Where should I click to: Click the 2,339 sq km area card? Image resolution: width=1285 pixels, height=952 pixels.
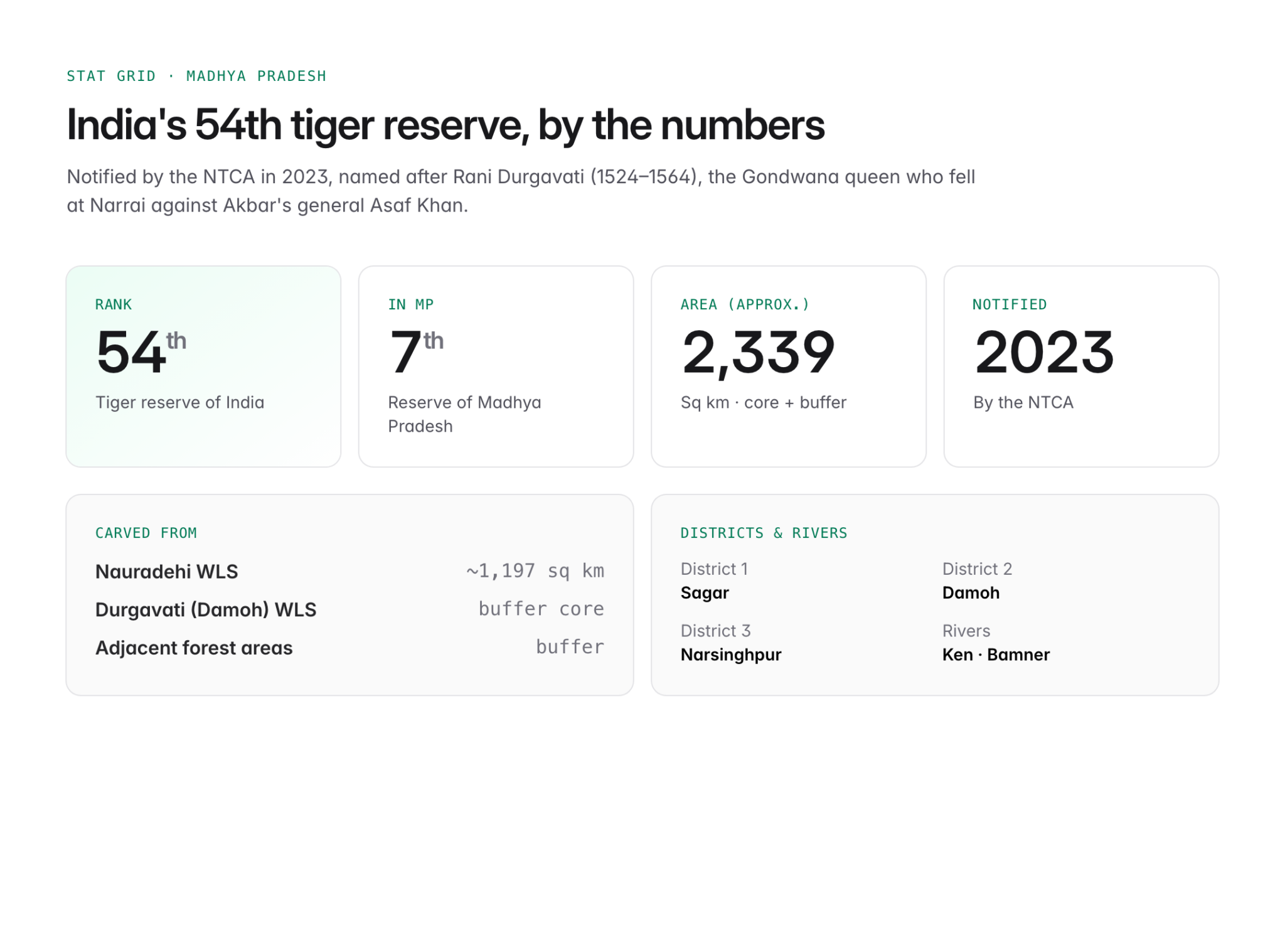coord(789,366)
